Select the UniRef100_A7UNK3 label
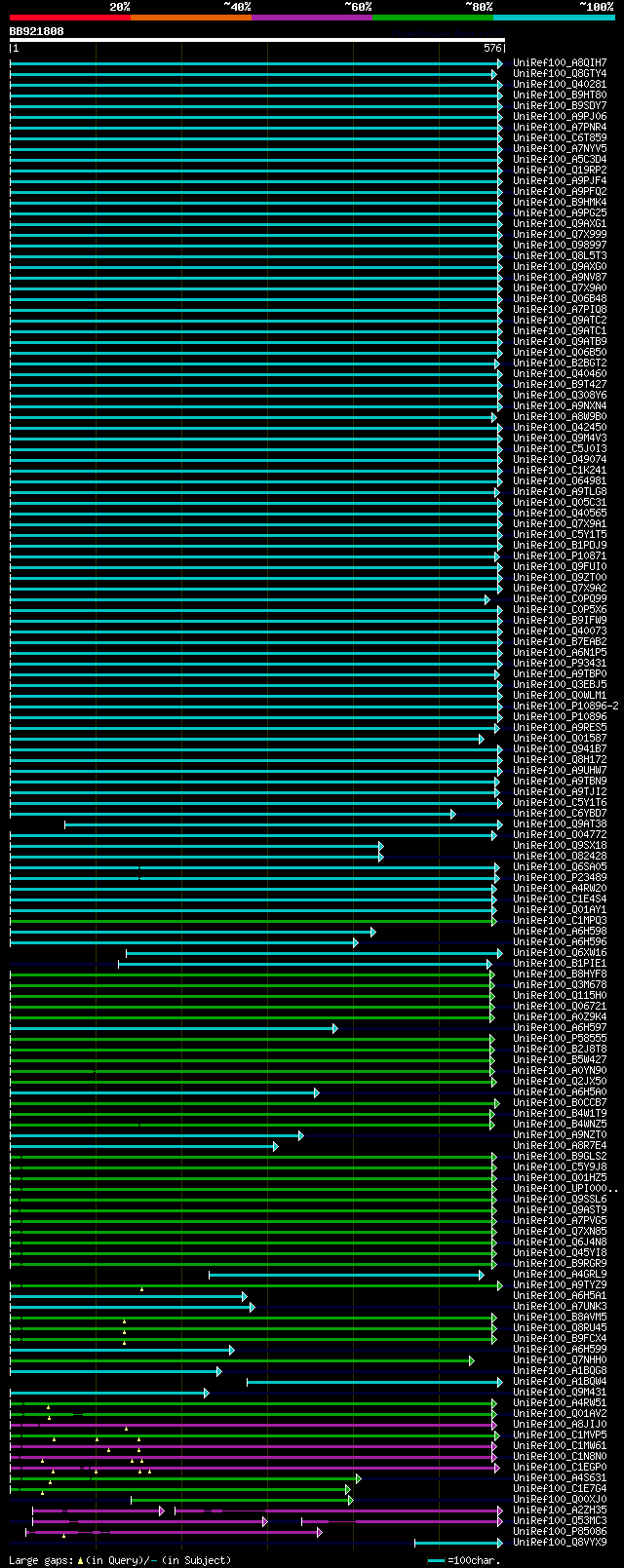 [560, 1306]
